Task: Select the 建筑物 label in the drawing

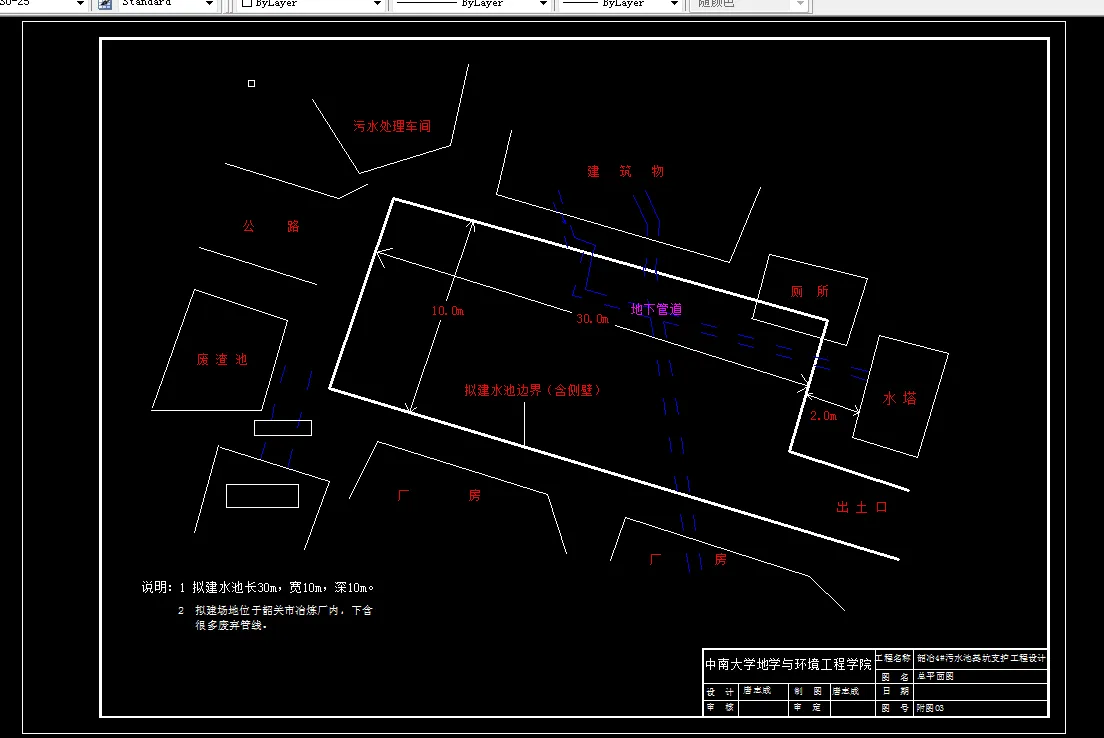Action: click(625, 171)
